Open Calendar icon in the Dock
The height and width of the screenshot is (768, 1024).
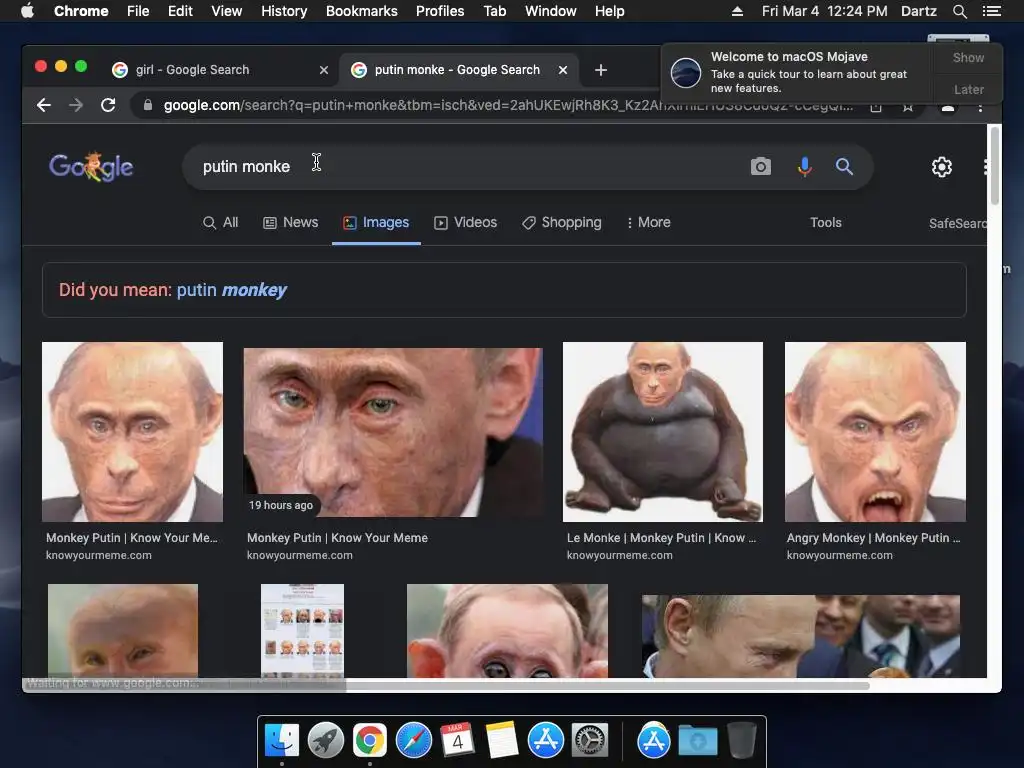point(457,741)
